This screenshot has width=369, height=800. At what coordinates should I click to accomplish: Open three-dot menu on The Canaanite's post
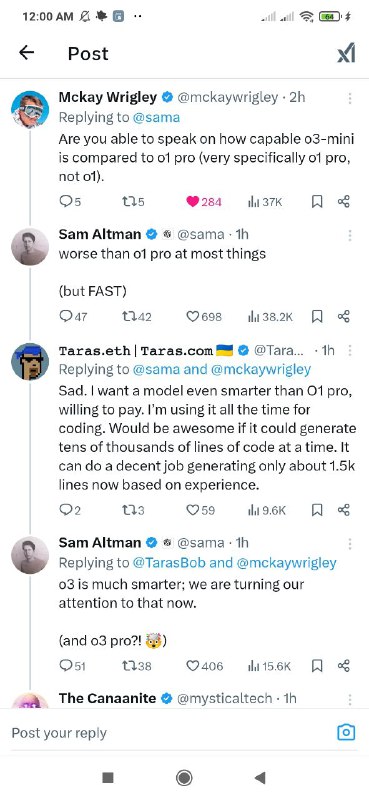(350, 698)
